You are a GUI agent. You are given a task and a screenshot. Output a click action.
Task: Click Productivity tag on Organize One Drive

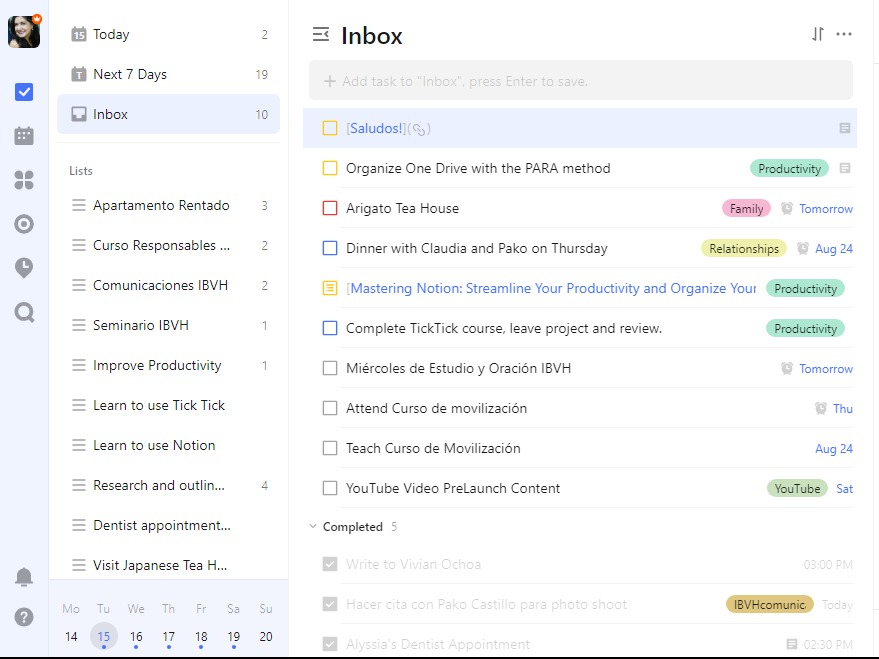(789, 168)
